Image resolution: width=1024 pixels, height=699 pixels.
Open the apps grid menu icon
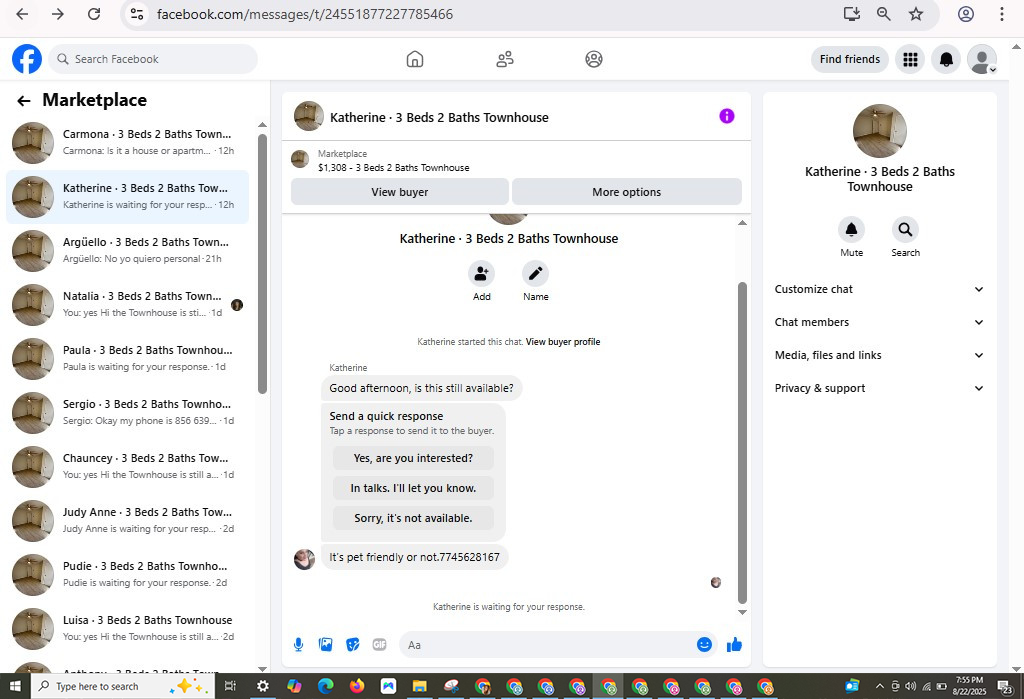pyautogui.click(x=910, y=59)
